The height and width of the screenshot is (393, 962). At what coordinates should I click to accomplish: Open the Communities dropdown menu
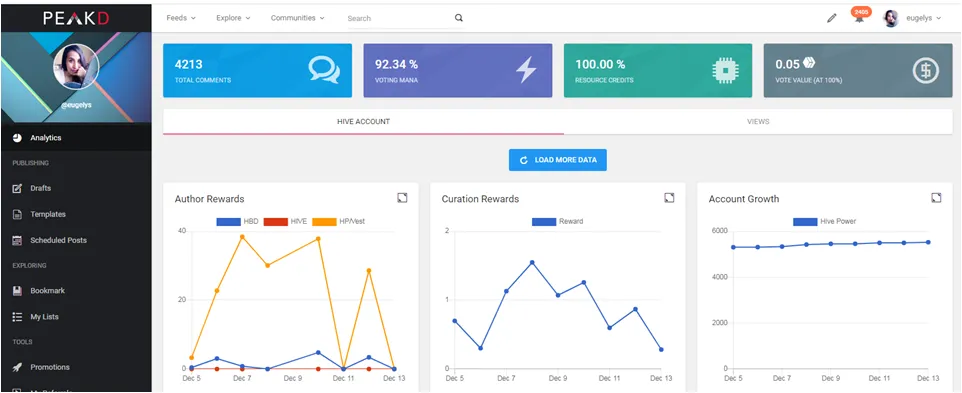[x=298, y=18]
